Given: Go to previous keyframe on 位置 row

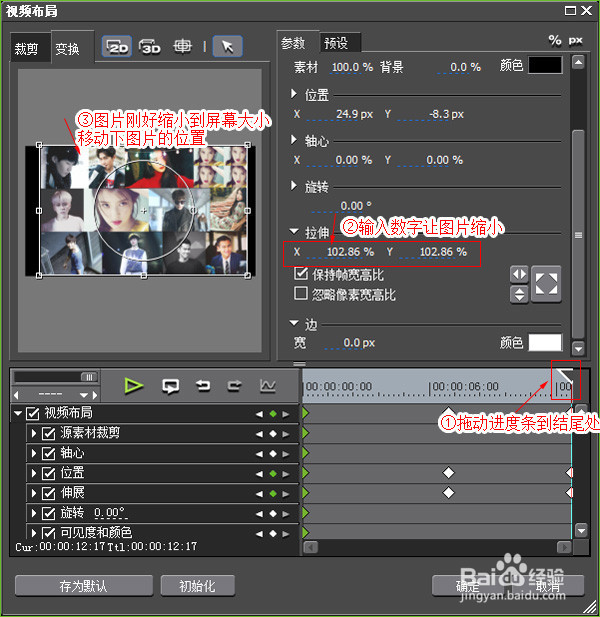Looking at the screenshot, I should pos(259,474).
